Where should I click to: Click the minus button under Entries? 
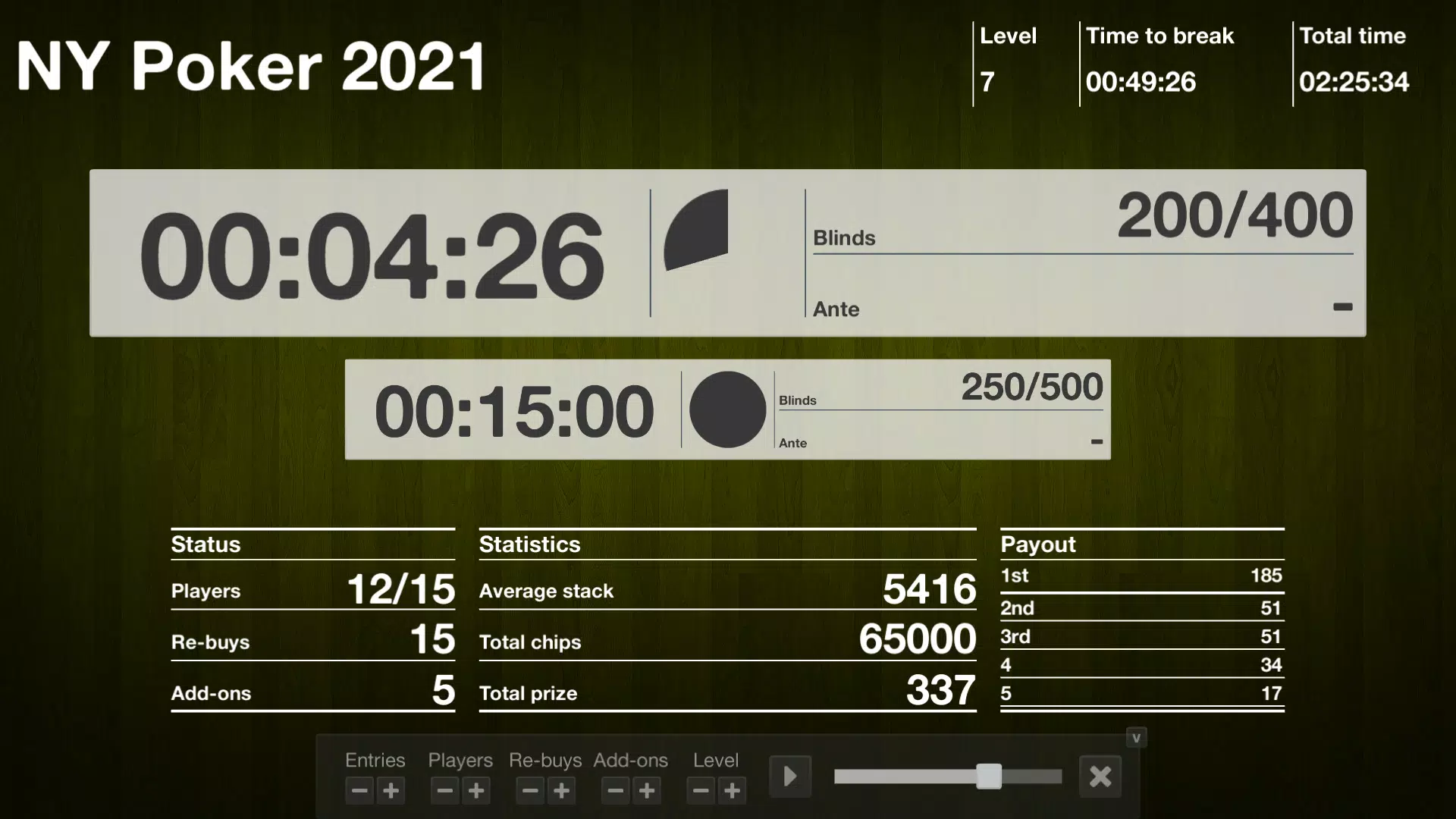coord(359,791)
